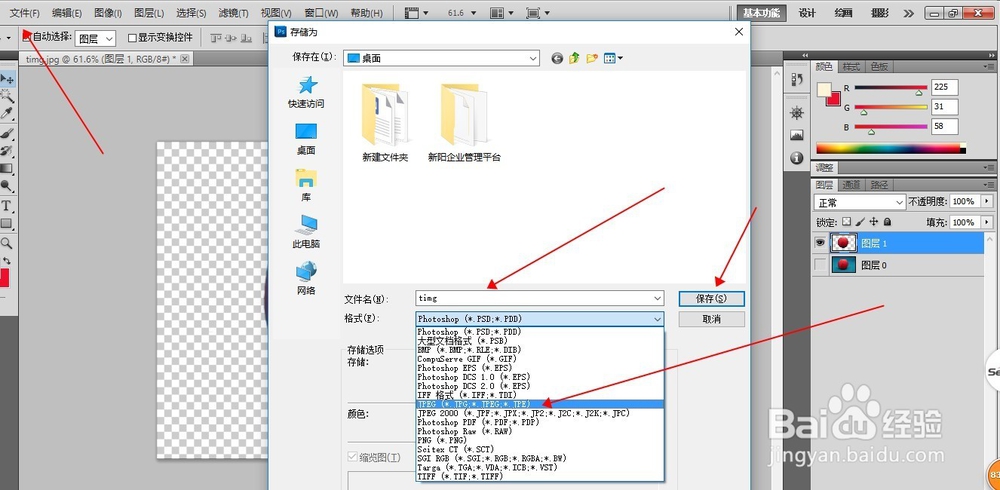The height and width of the screenshot is (490, 1000).
Task: Select the Dodge tool
Action: tap(7, 187)
